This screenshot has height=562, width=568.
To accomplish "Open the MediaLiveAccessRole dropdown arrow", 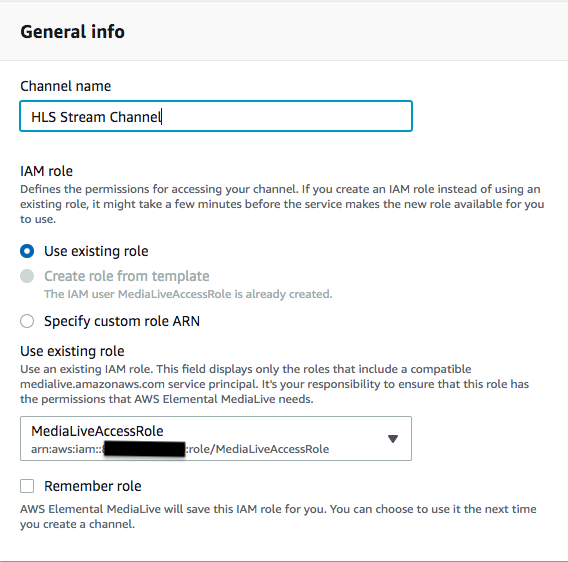I will click(393, 439).
